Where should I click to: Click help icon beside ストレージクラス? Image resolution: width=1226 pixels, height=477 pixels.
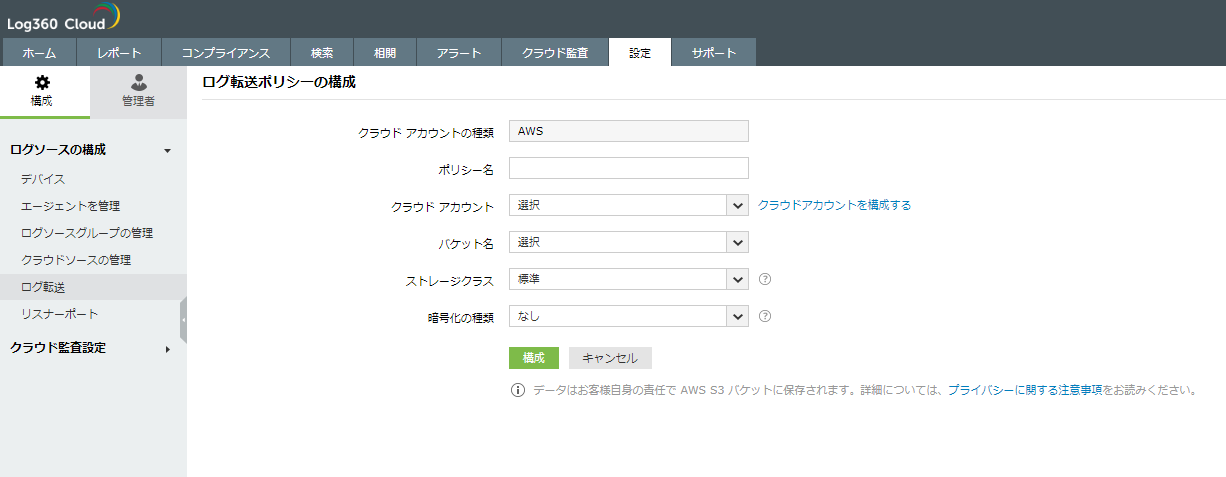pyautogui.click(x=765, y=279)
